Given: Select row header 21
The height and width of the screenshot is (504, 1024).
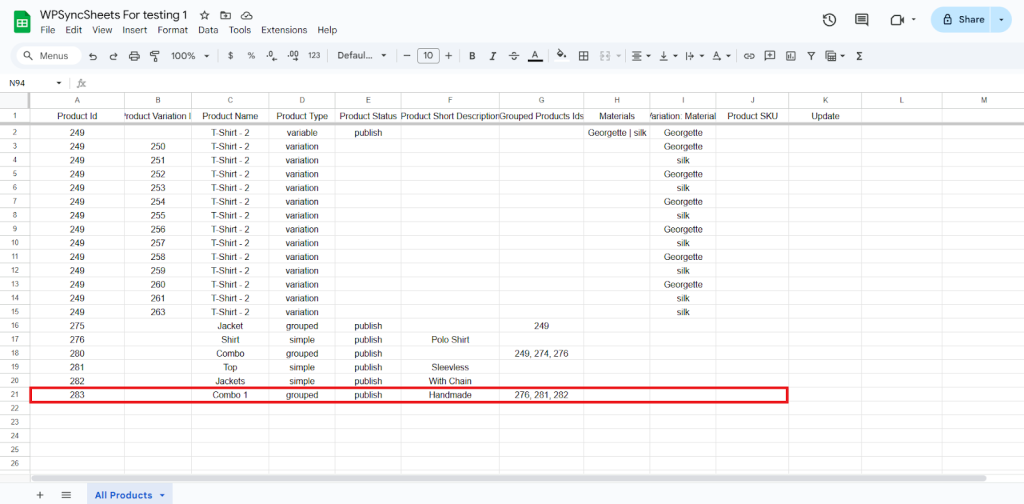Looking at the screenshot, I should click(15, 395).
